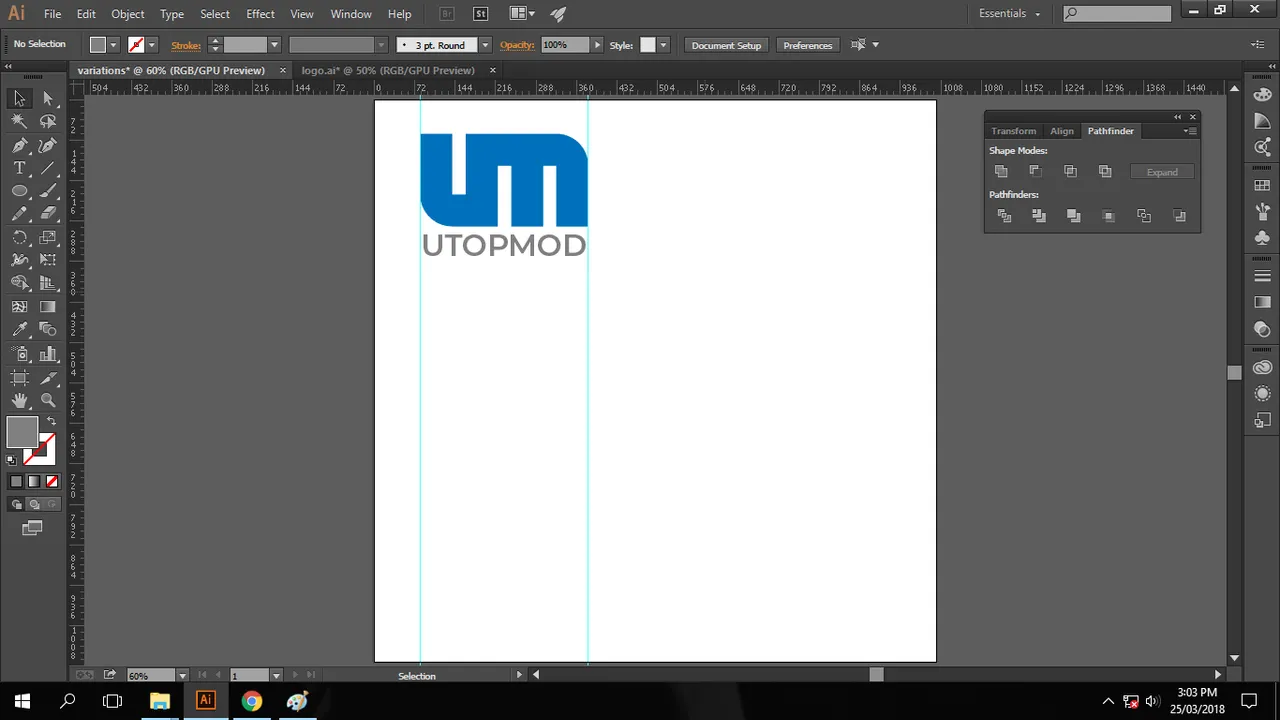Select the Artboard tool
This screenshot has width=1280, height=720.
[19, 377]
